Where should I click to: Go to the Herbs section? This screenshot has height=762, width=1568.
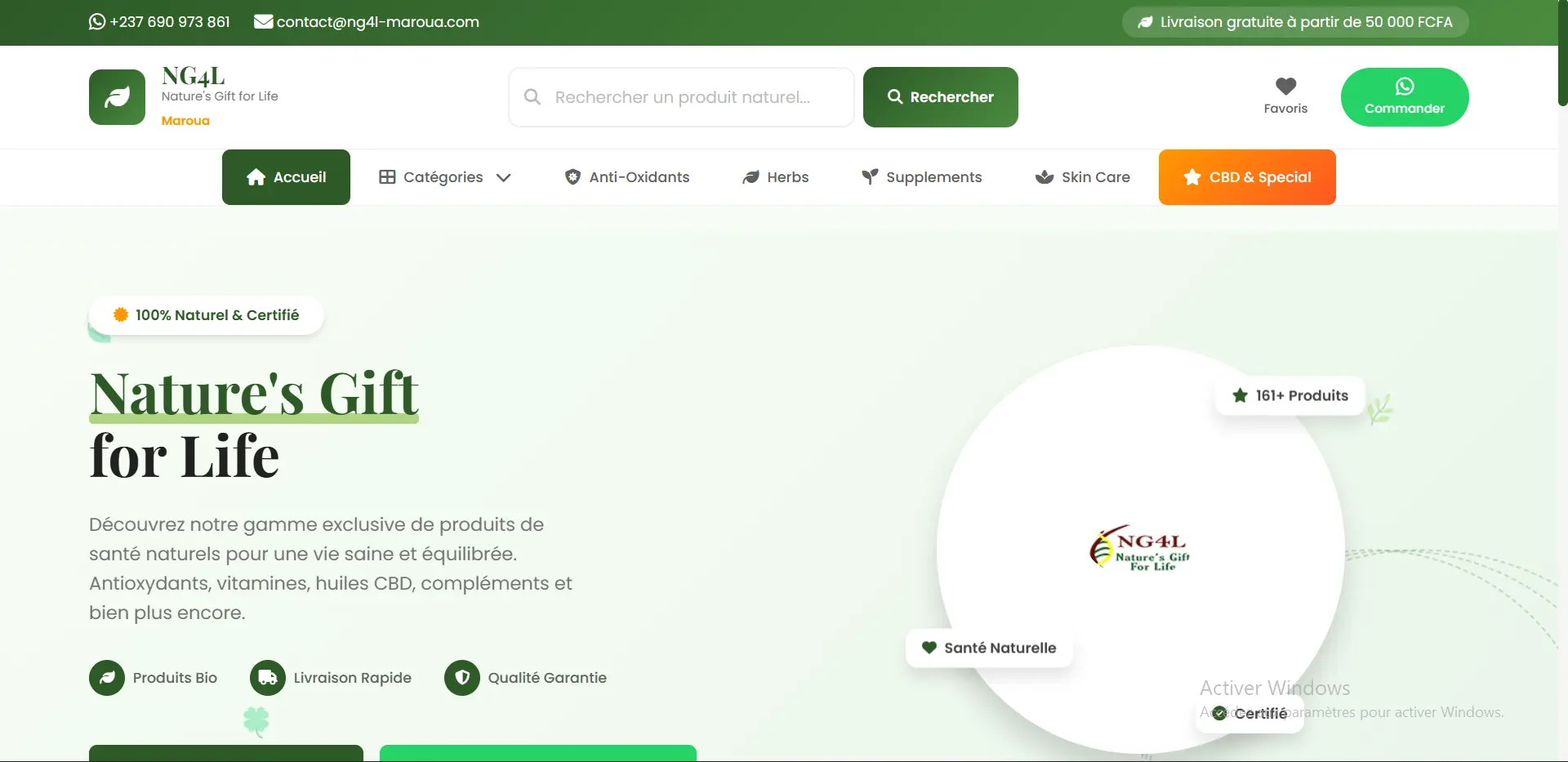775,177
